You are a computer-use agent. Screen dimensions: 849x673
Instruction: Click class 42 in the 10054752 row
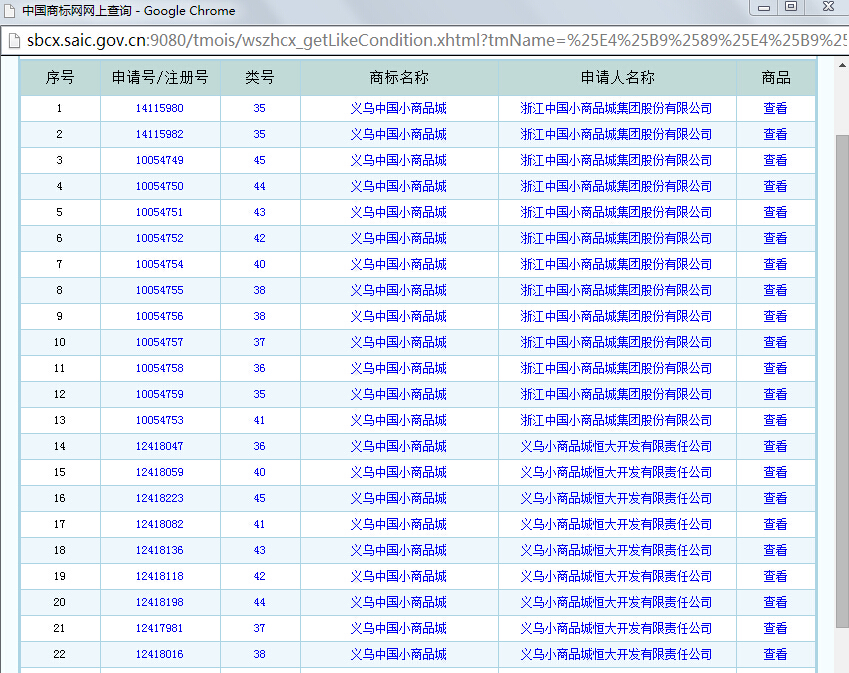click(259, 238)
